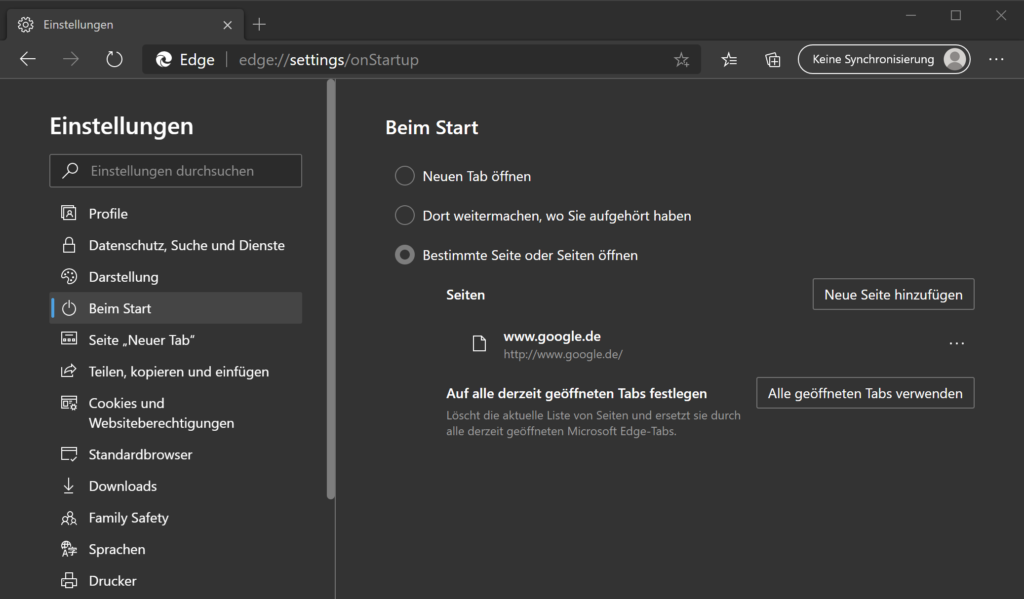Click the Einstellungen browser tab

pos(125,25)
